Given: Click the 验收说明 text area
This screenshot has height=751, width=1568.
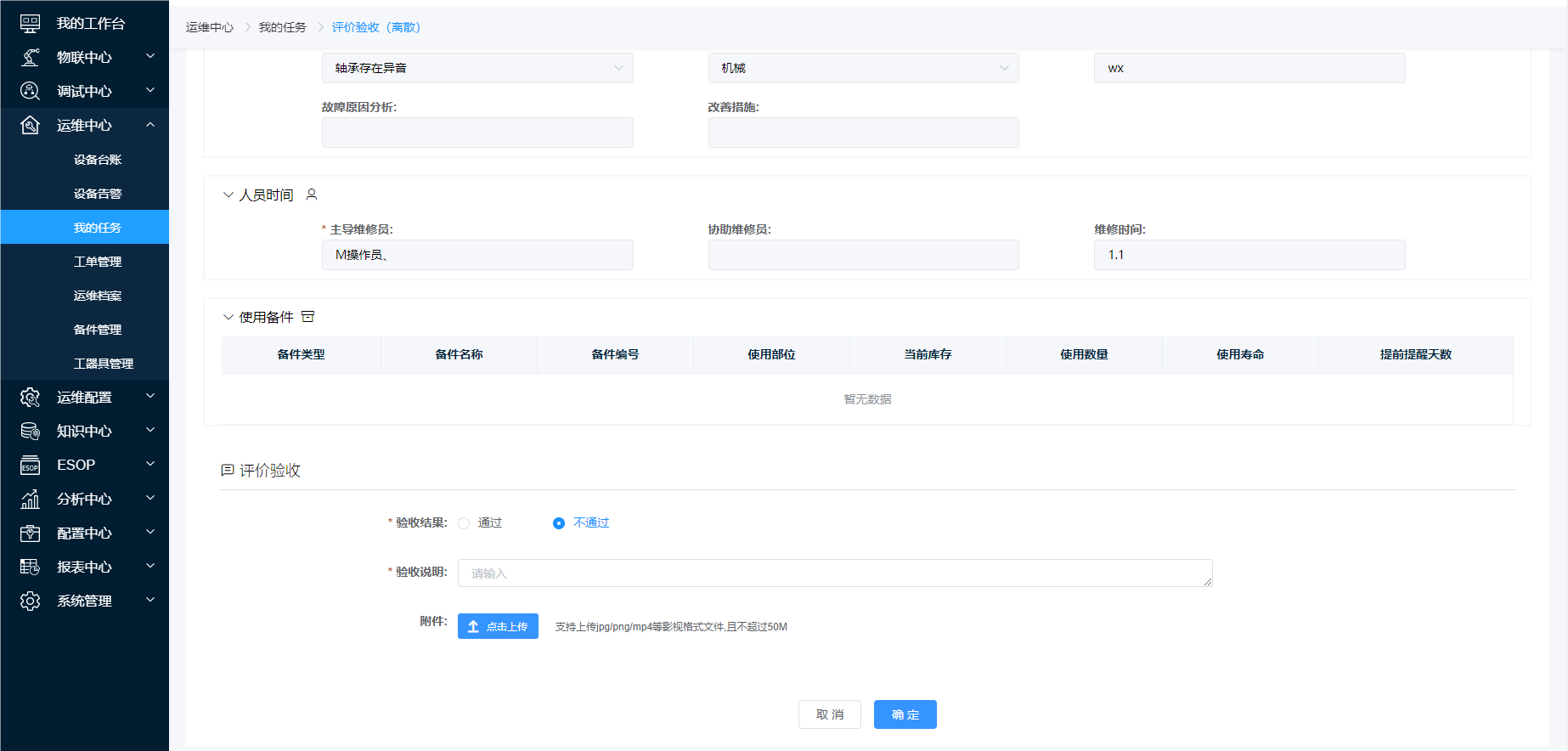Looking at the screenshot, I should 834,573.
